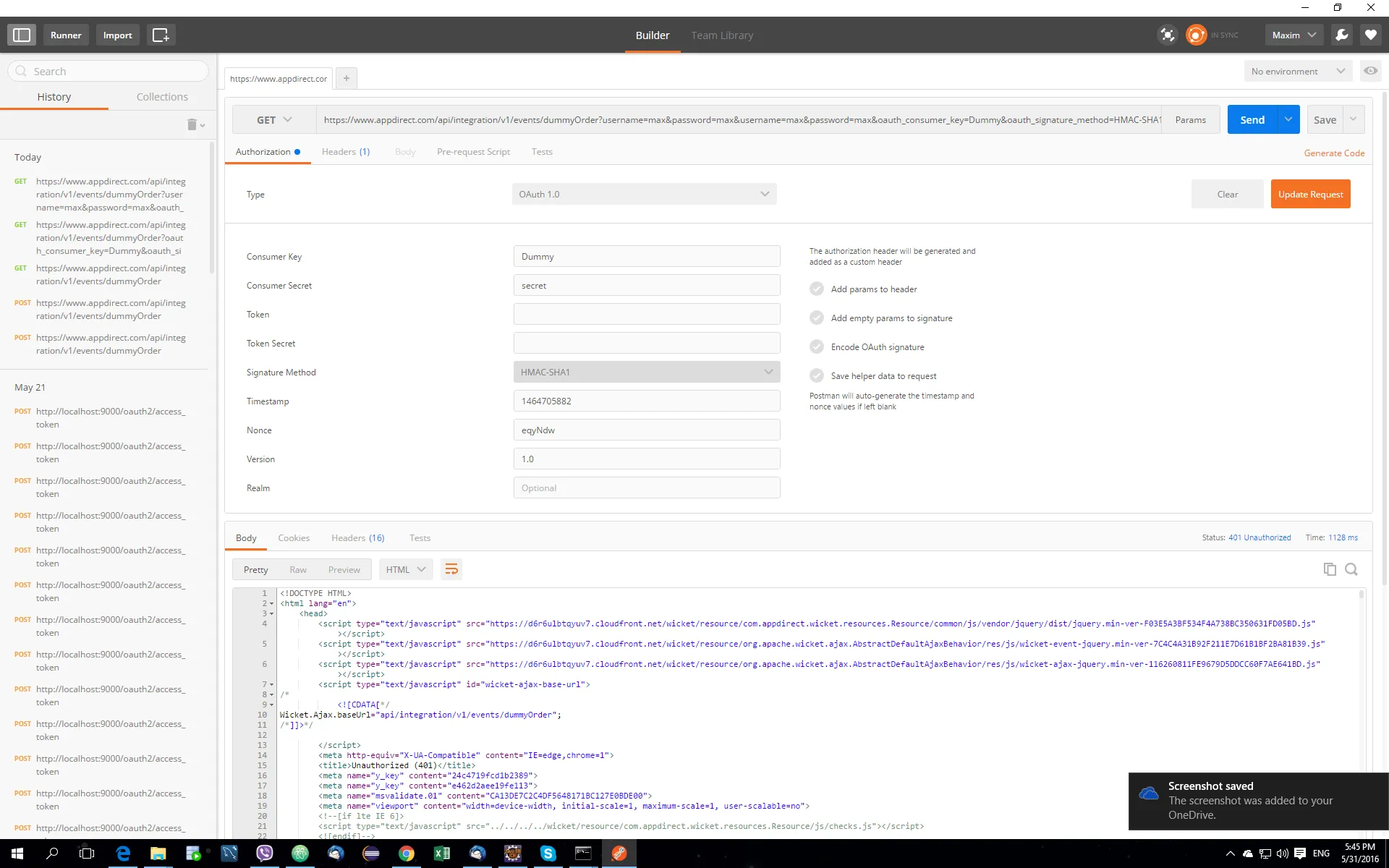The height and width of the screenshot is (868, 1389).
Task: Check Save helper data to request
Action: point(817,375)
